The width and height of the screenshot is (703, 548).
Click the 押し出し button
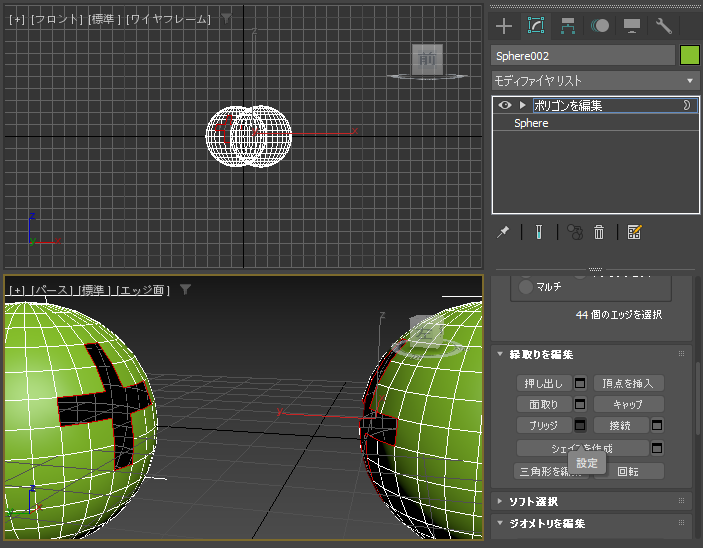(x=544, y=383)
